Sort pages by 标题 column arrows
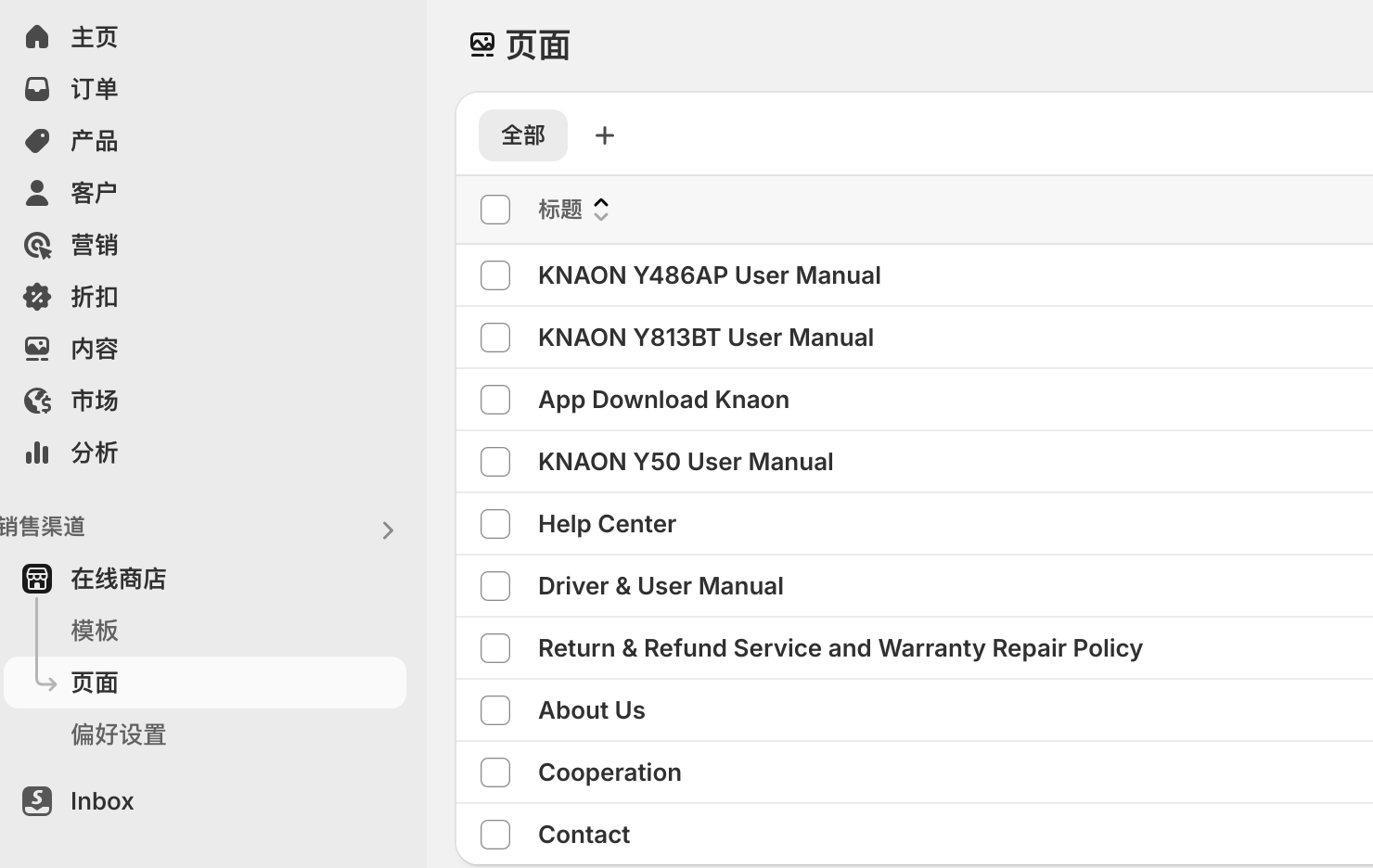1373x868 pixels. tap(601, 210)
